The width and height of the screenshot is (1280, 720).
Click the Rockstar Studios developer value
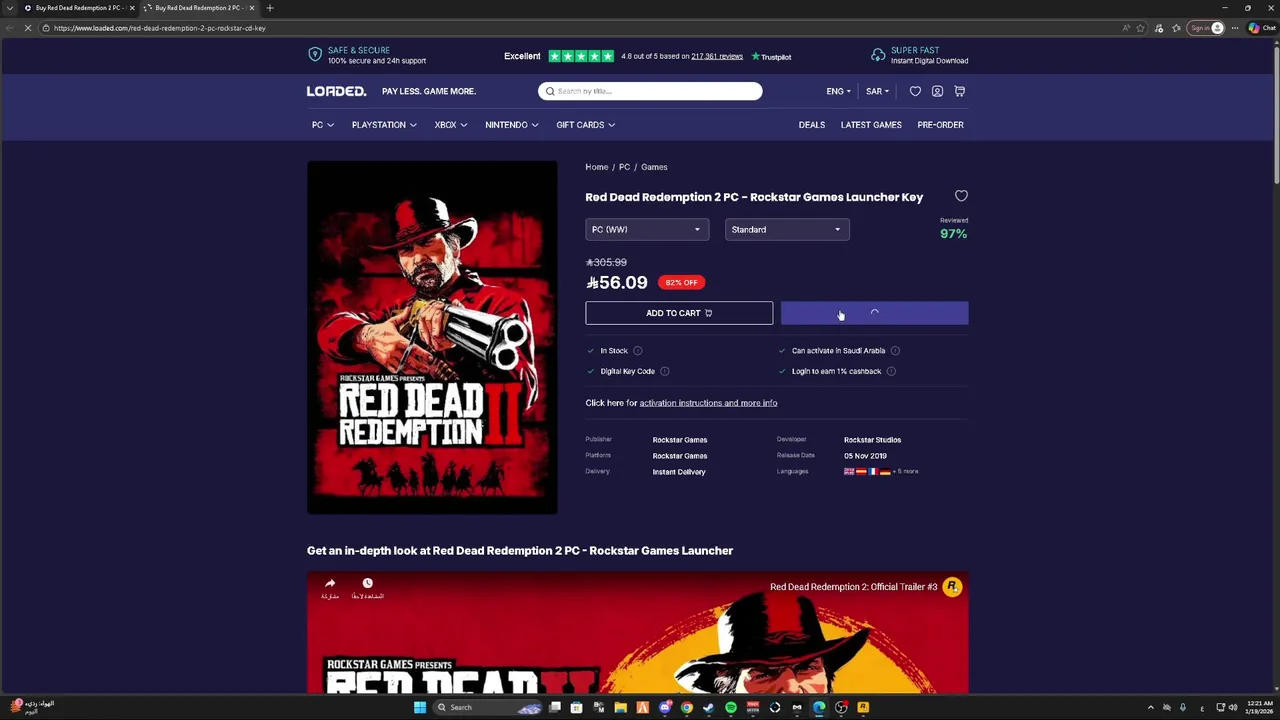click(x=872, y=440)
